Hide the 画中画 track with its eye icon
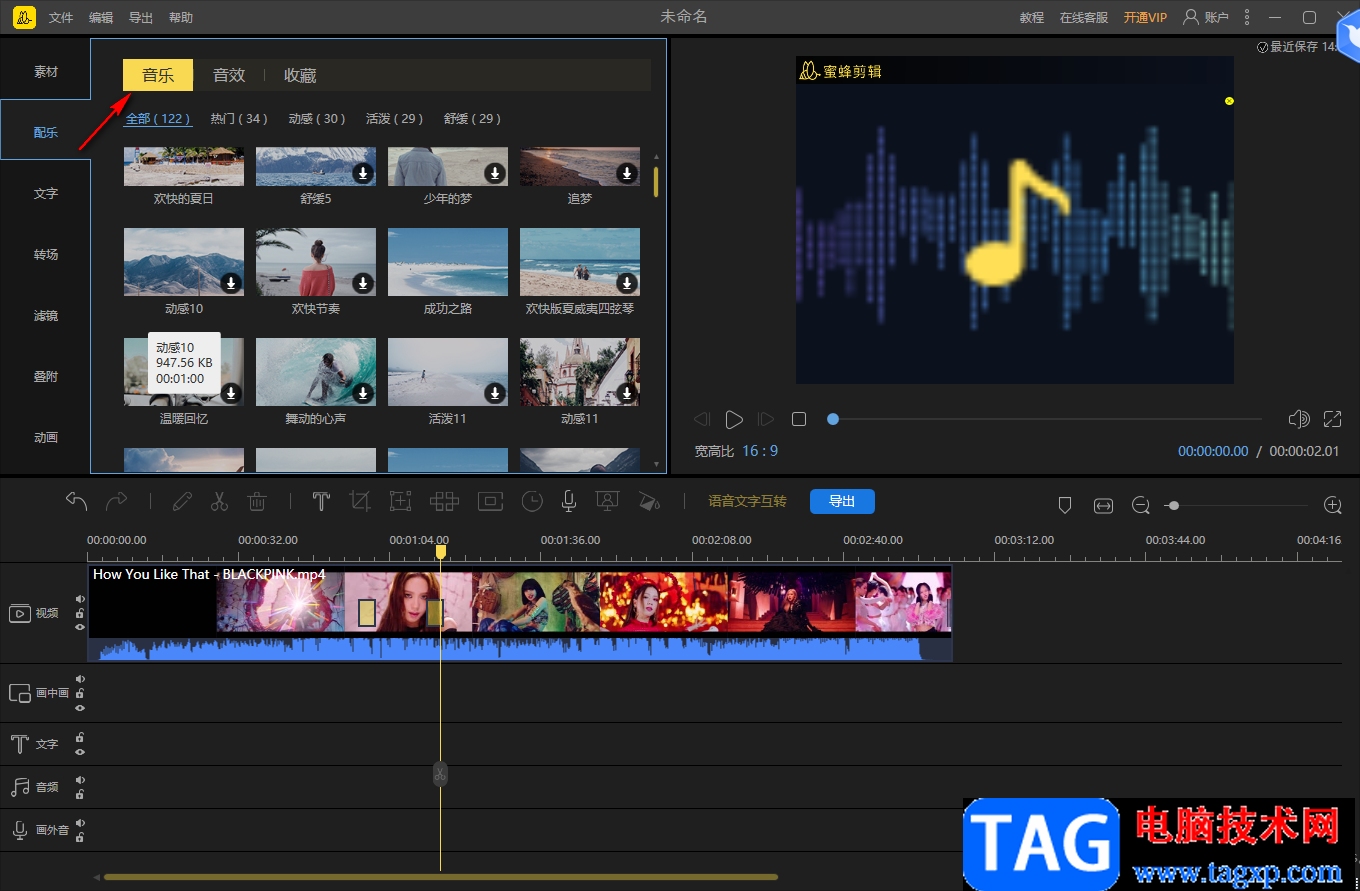The image size is (1360, 891). pos(80,707)
